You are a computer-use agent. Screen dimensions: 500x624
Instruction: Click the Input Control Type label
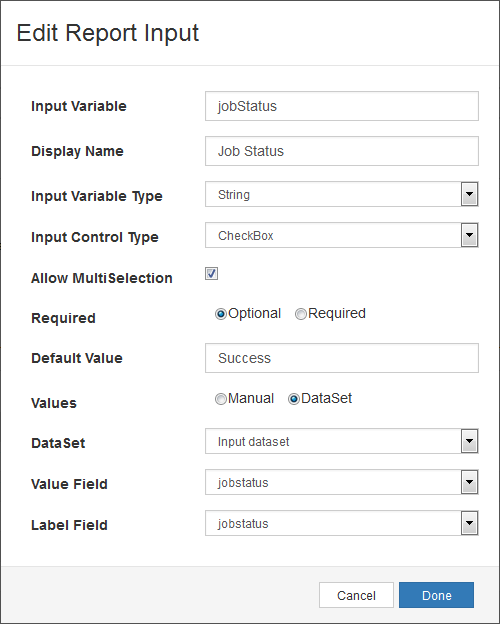coord(95,237)
